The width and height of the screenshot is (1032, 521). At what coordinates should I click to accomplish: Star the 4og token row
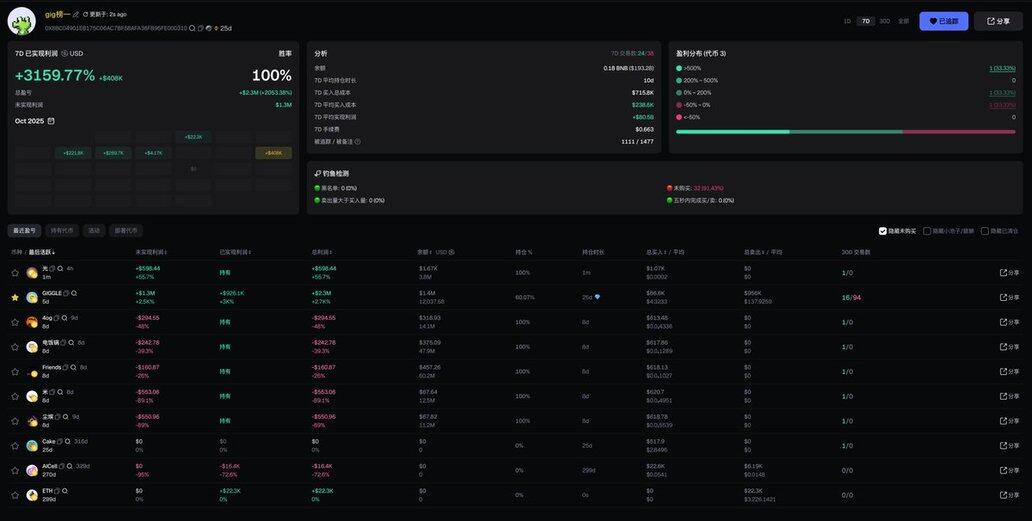click(15, 322)
